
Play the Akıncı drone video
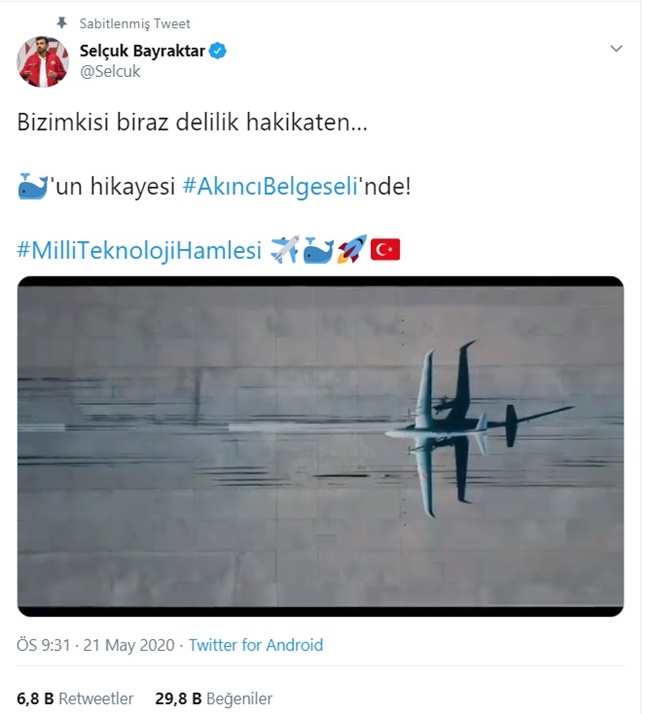click(320, 446)
